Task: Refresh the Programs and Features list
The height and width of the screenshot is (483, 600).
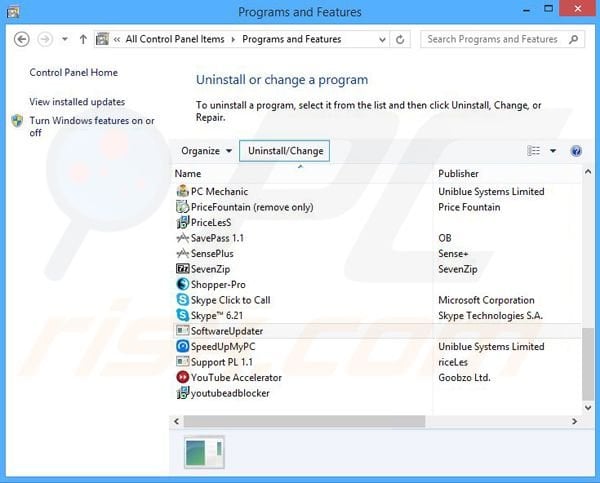Action: click(400, 39)
